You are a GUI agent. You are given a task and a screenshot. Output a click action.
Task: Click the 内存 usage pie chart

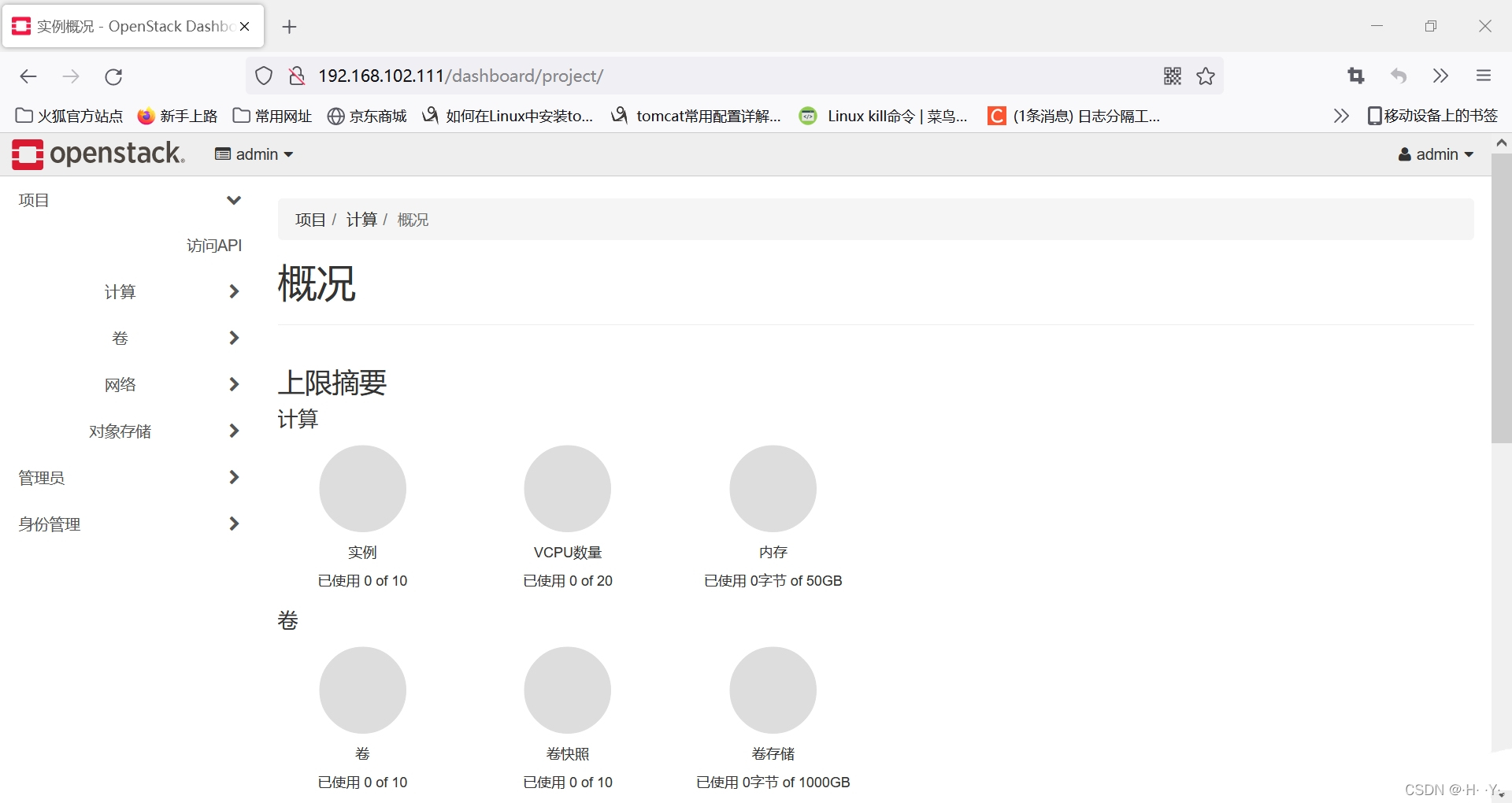click(773, 488)
